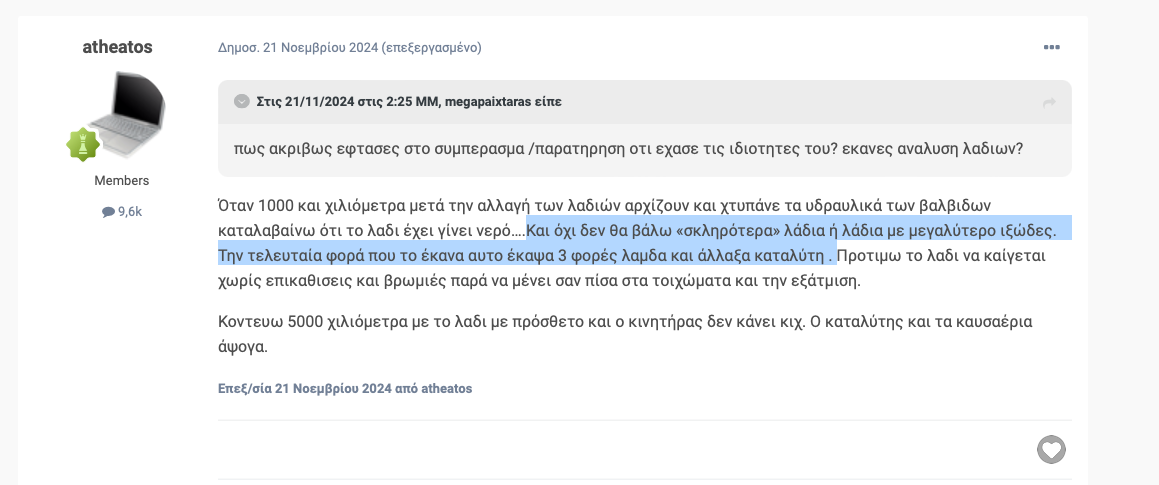Click the green rank badge icon

point(83,144)
